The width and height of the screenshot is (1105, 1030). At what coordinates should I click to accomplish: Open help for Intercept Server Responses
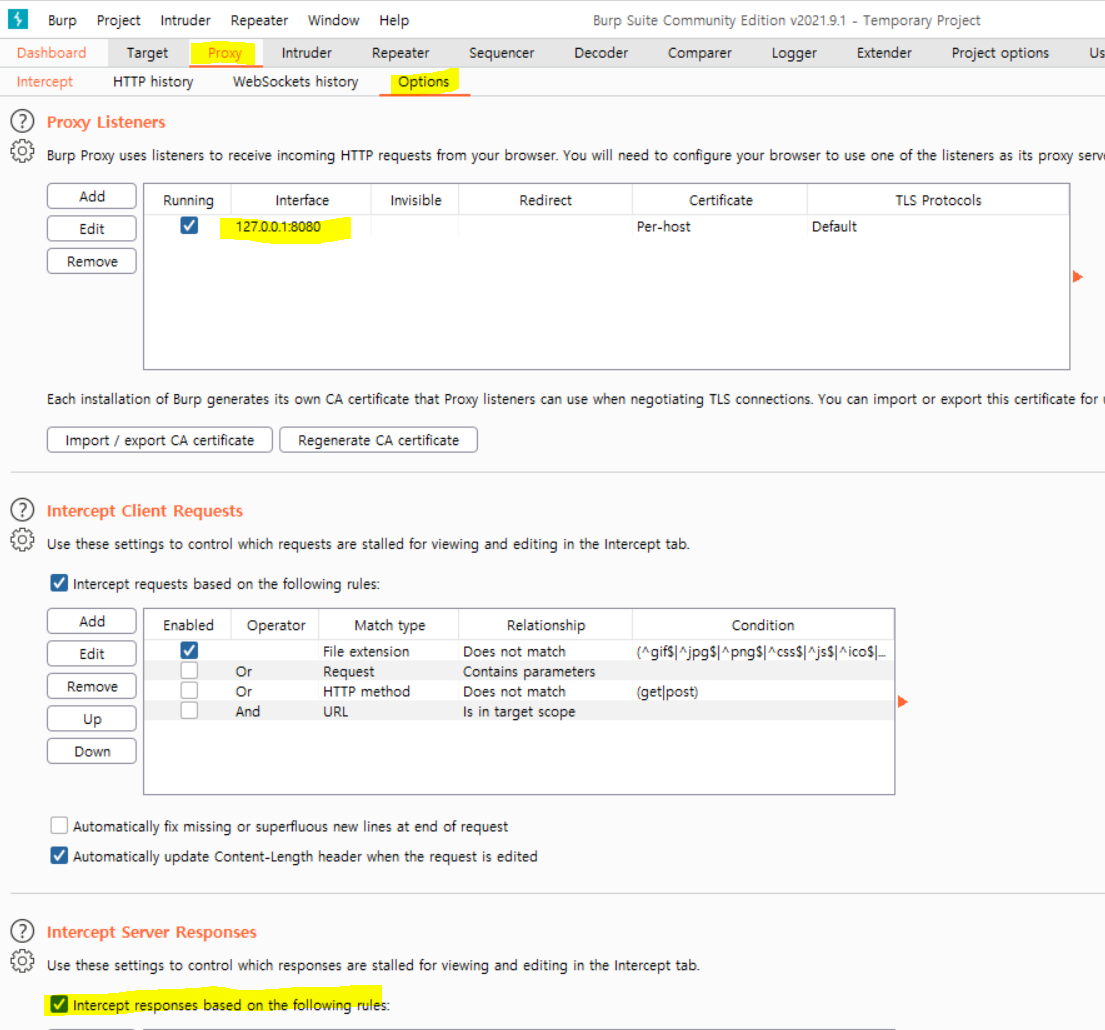pyautogui.click(x=23, y=931)
